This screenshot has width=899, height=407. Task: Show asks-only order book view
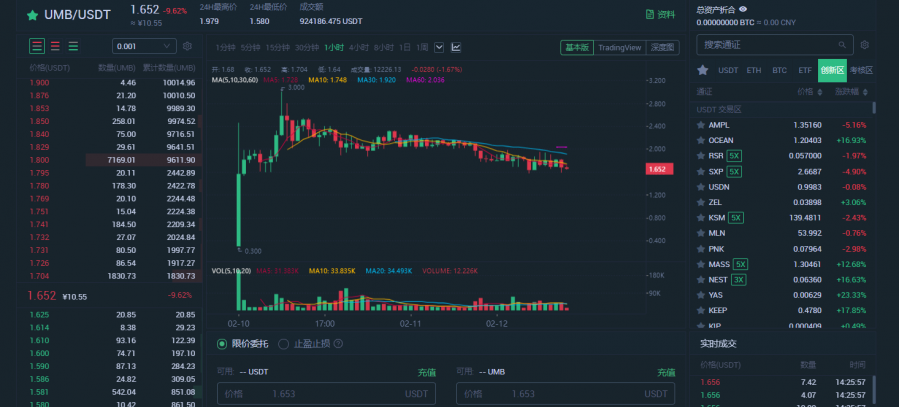pyautogui.click(x=55, y=46)
